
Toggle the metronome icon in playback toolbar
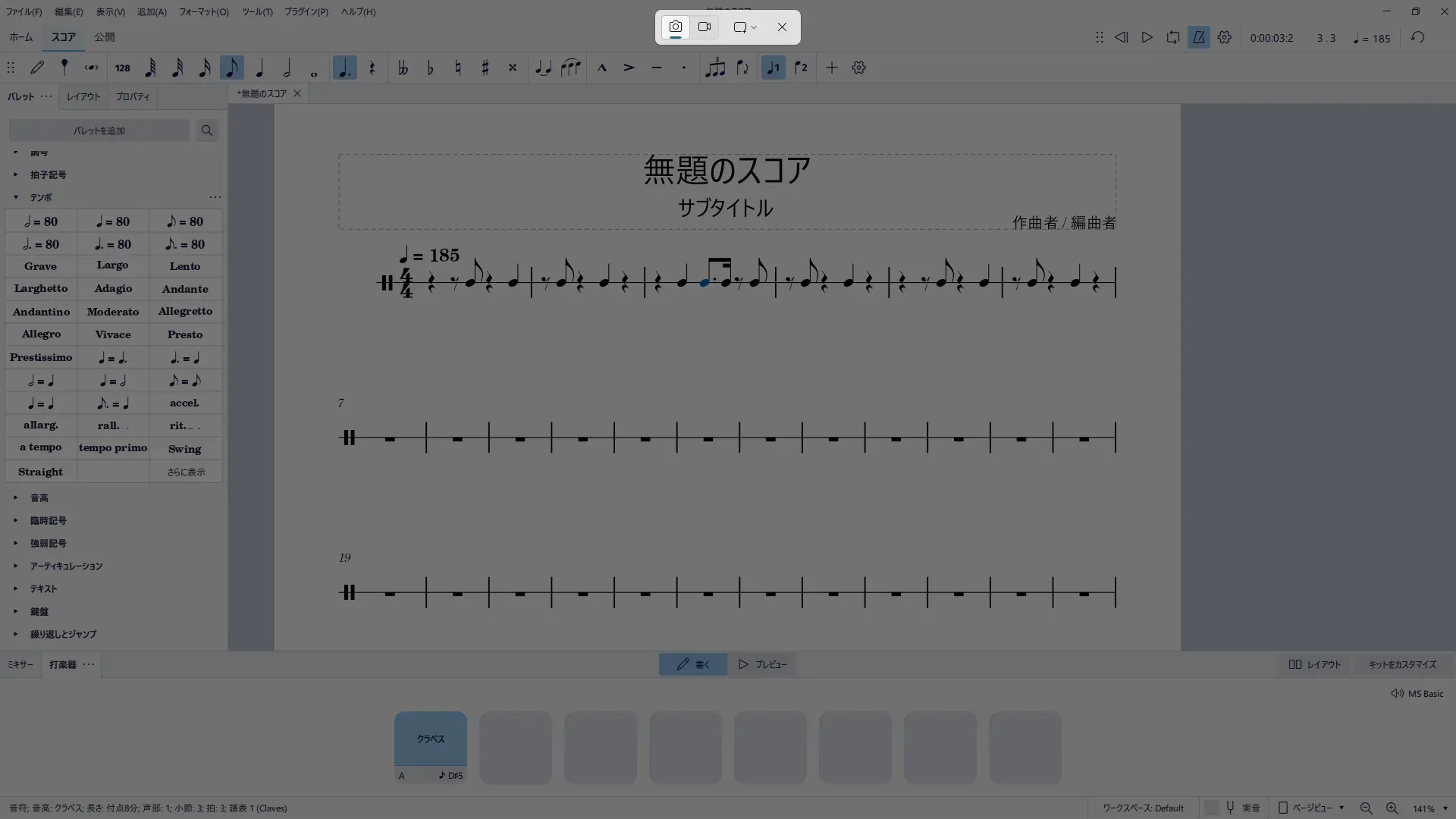coord(1198,37)
